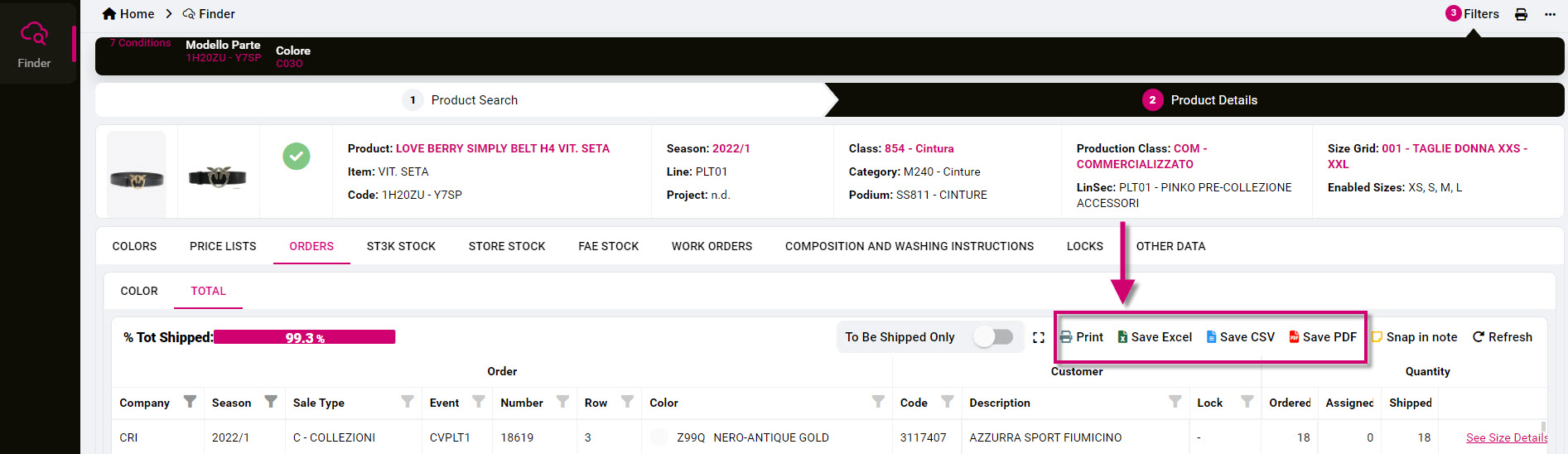Open the Company column filter
This screenshot has width=1568, height=454.
click(190, 402)
